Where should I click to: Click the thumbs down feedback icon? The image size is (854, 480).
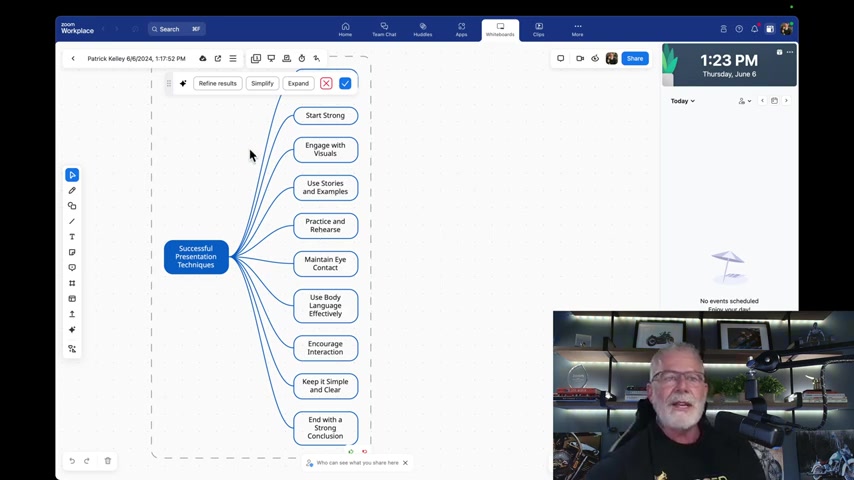pyautogui.click(x=364, y=452)
